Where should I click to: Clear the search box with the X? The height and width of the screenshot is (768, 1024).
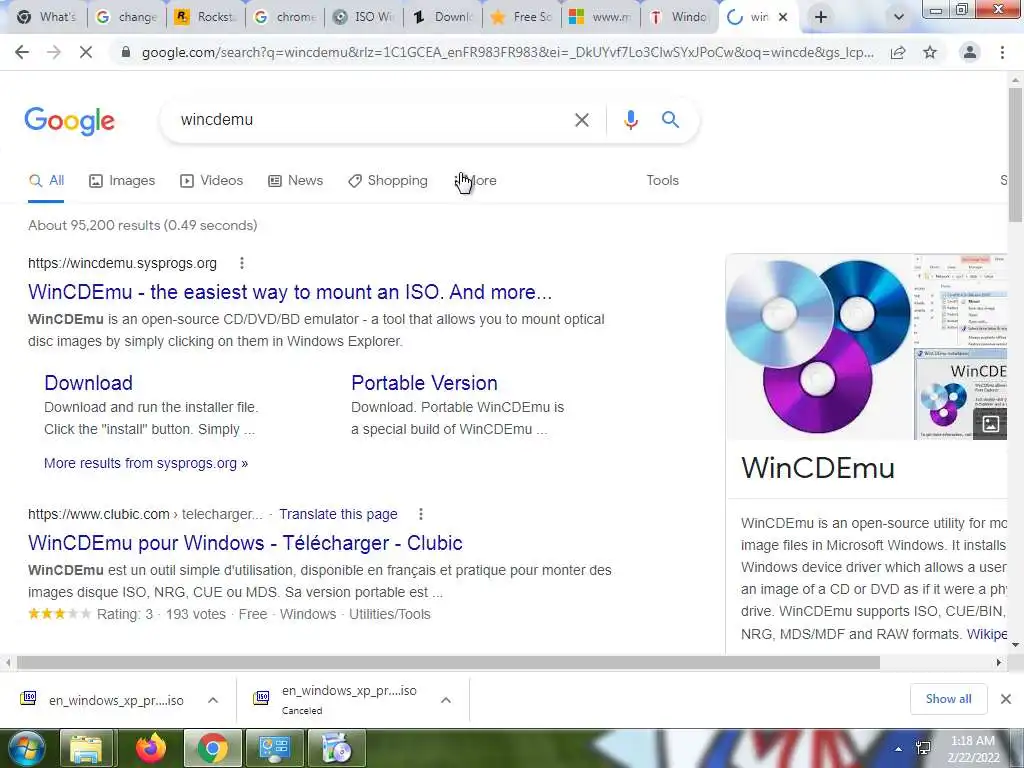(x=582, y=120)
